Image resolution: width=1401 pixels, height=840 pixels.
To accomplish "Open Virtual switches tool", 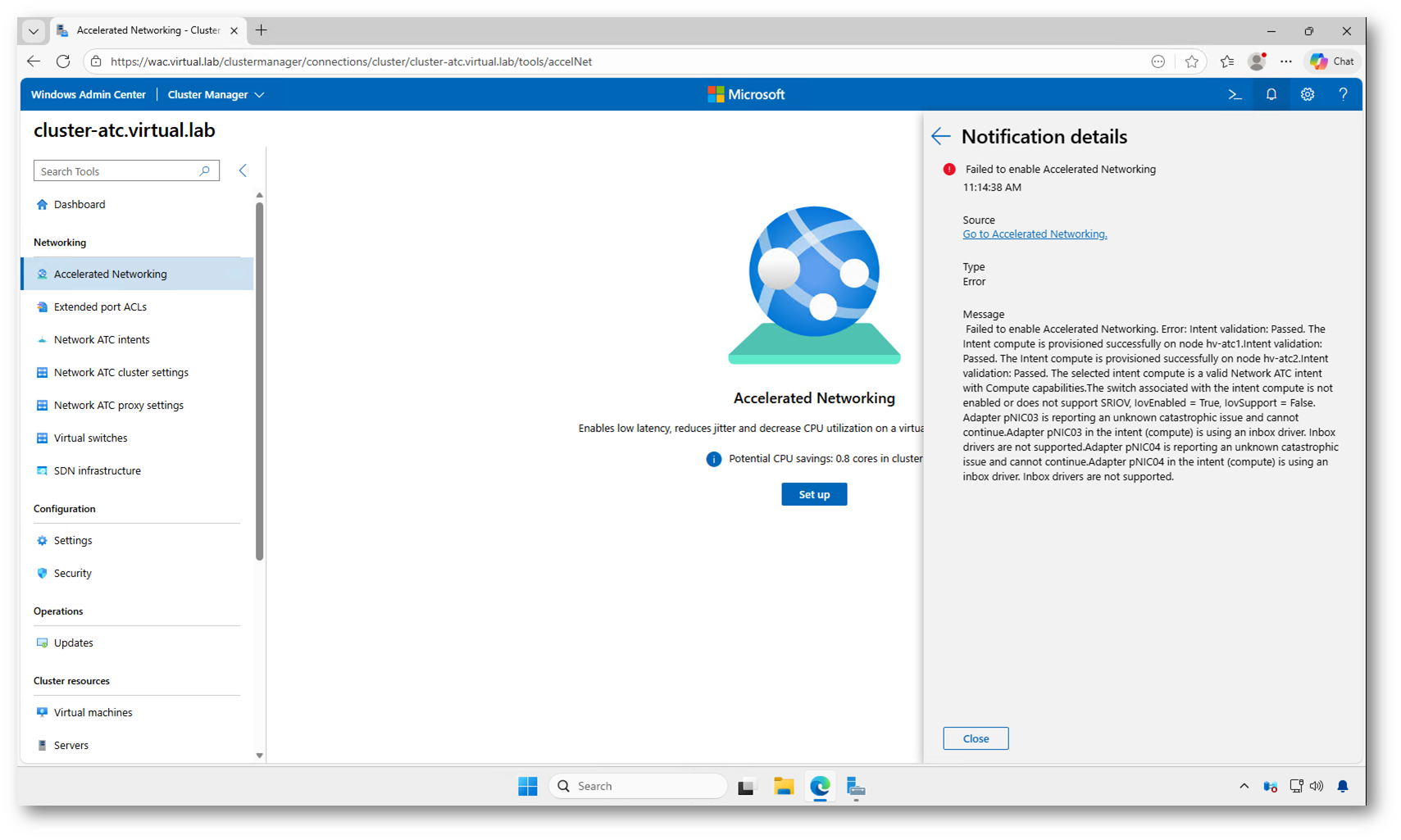I will (90, 438).
